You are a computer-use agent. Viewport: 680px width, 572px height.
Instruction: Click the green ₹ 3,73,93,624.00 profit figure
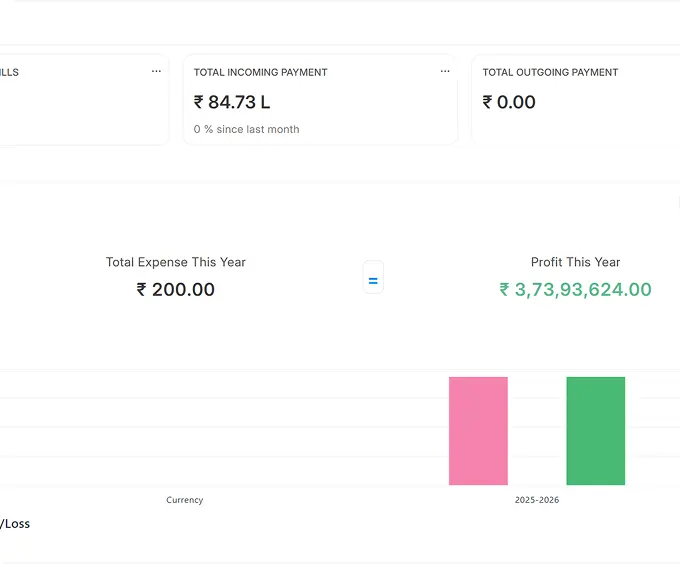point(575,290)
